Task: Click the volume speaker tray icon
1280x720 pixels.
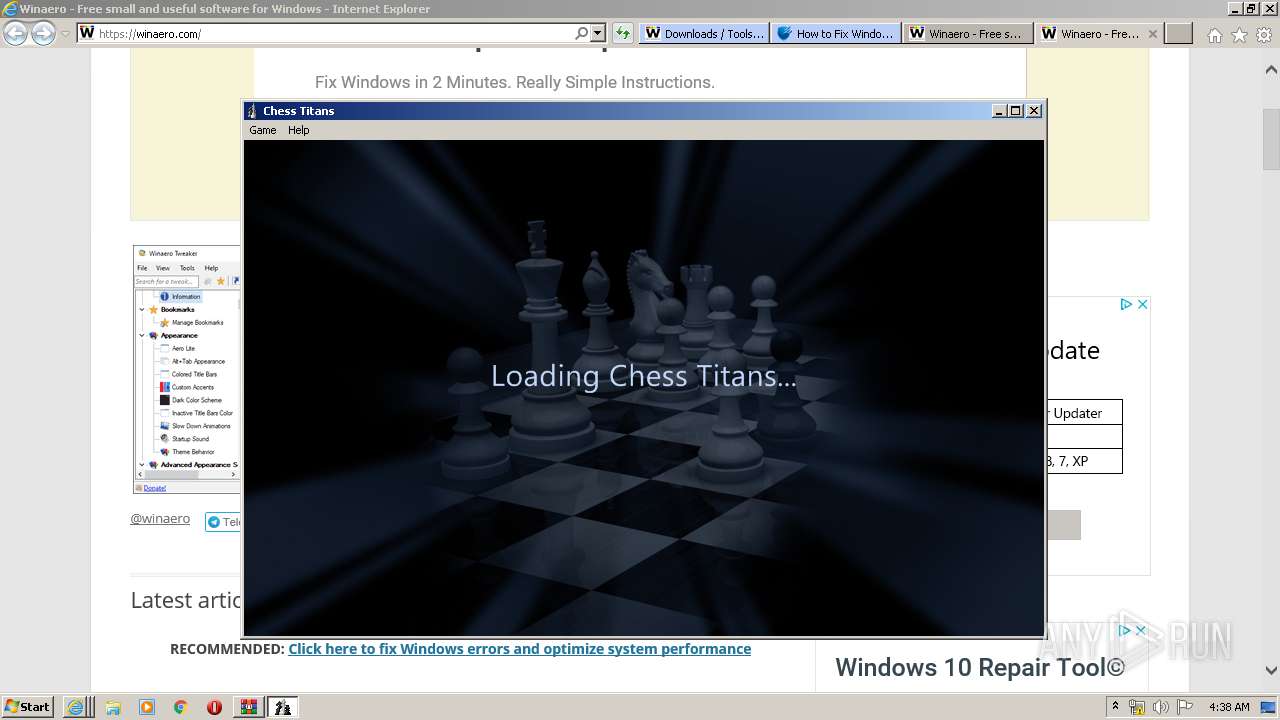Action: click(x=1162, y=707)
